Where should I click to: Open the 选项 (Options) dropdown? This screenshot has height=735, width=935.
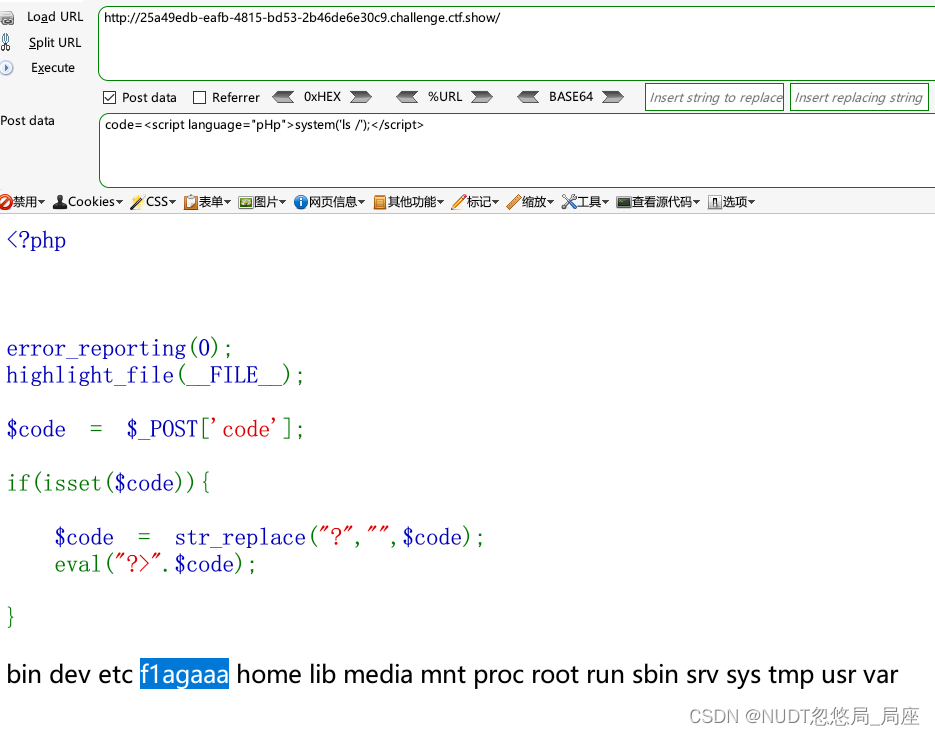pyautogui.click(x=732, y=202)
